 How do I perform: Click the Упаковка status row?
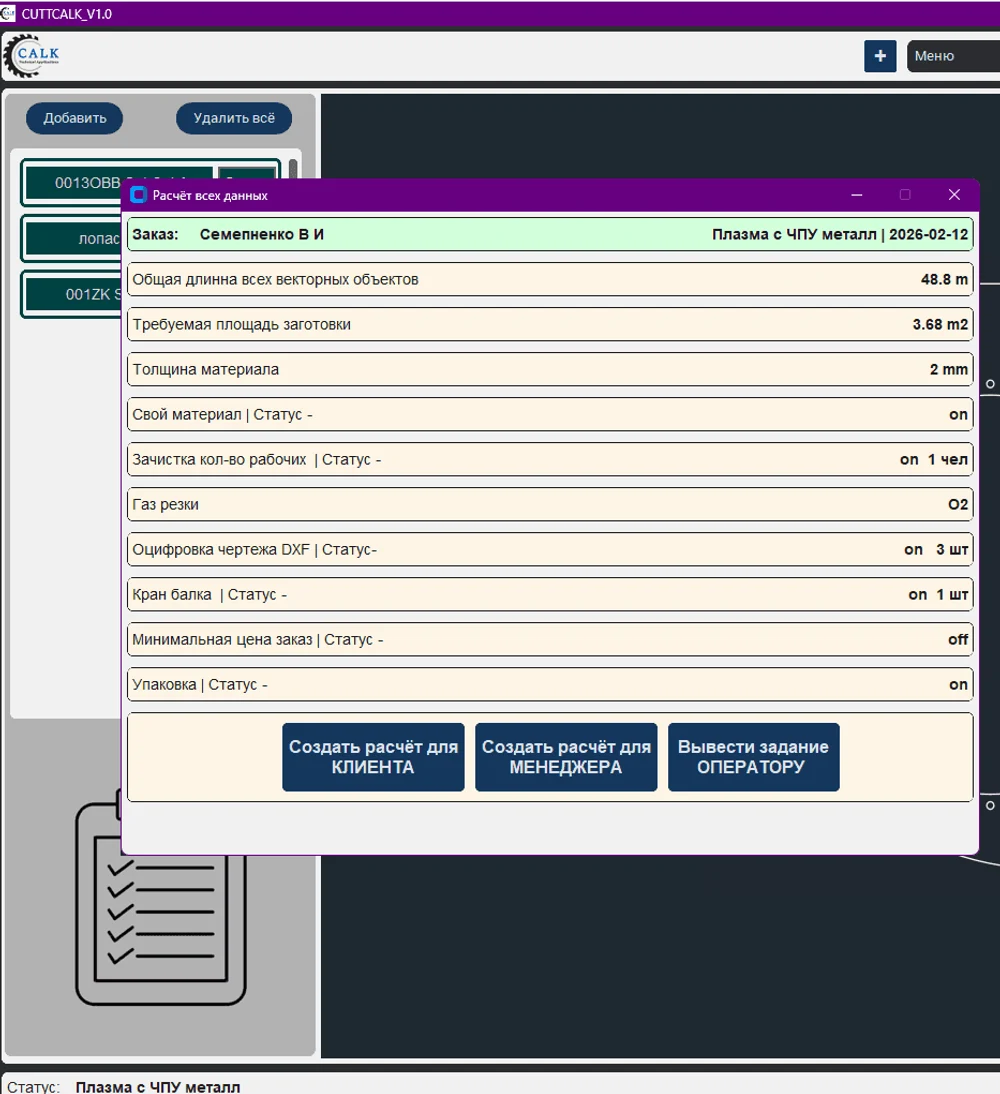550,685
